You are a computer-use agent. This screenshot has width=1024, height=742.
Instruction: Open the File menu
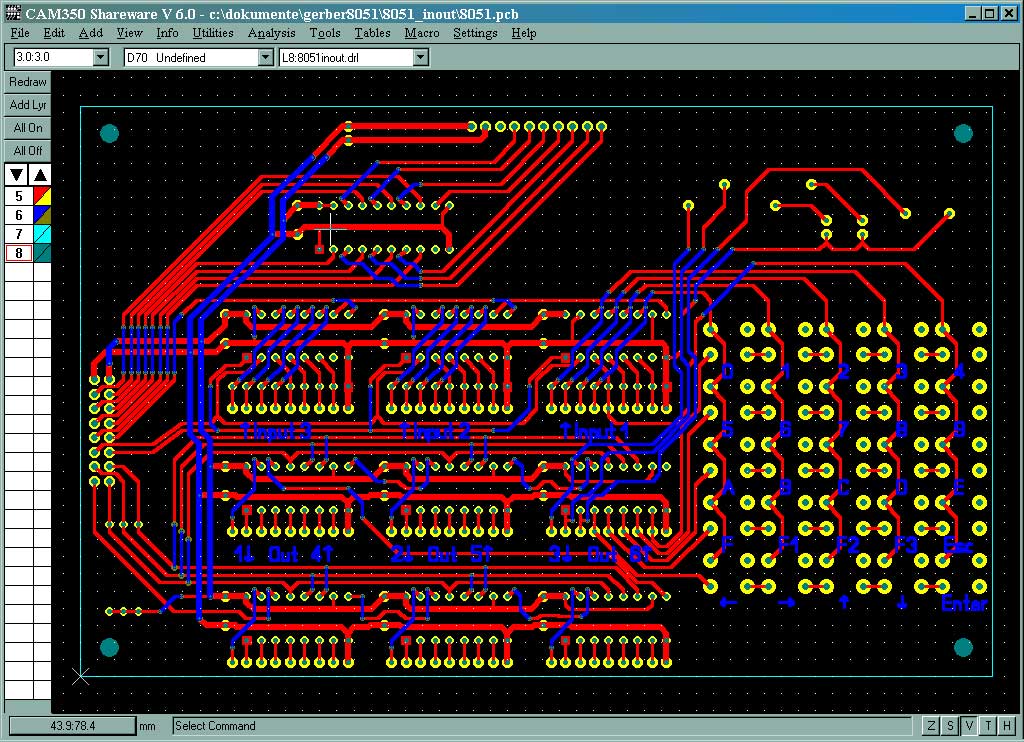20,33
